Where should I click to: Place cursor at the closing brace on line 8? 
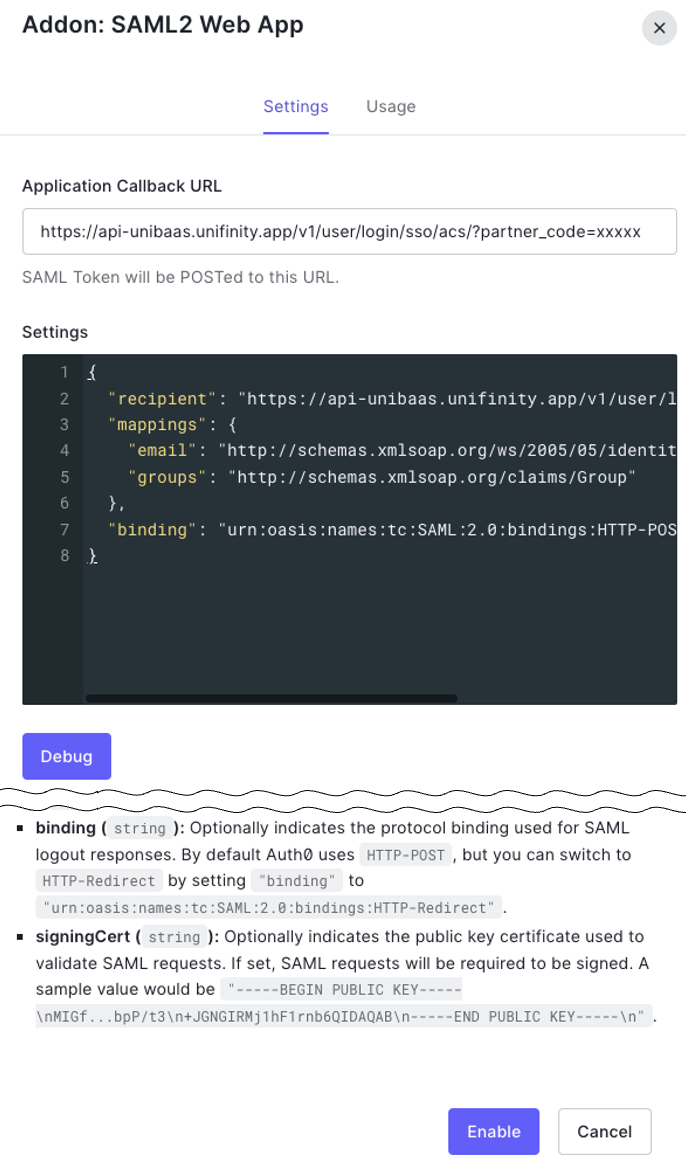pos(92,555)
